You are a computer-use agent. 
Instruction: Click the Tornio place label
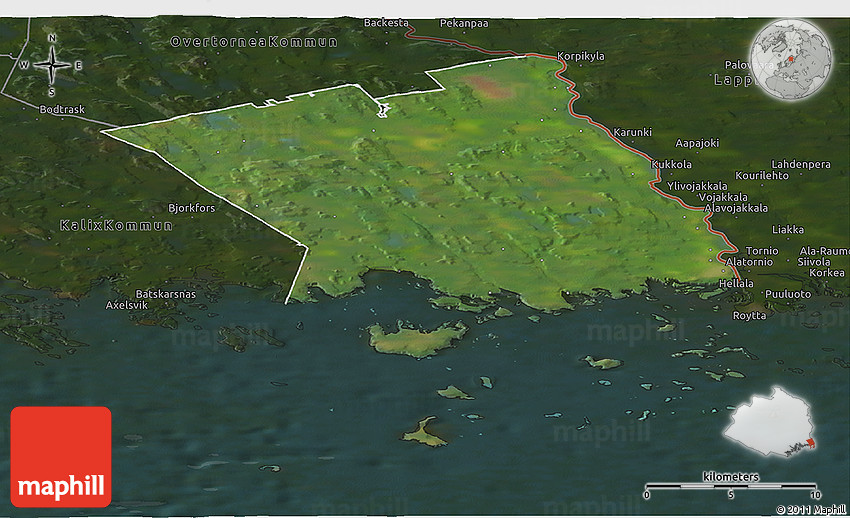[762, 250]
